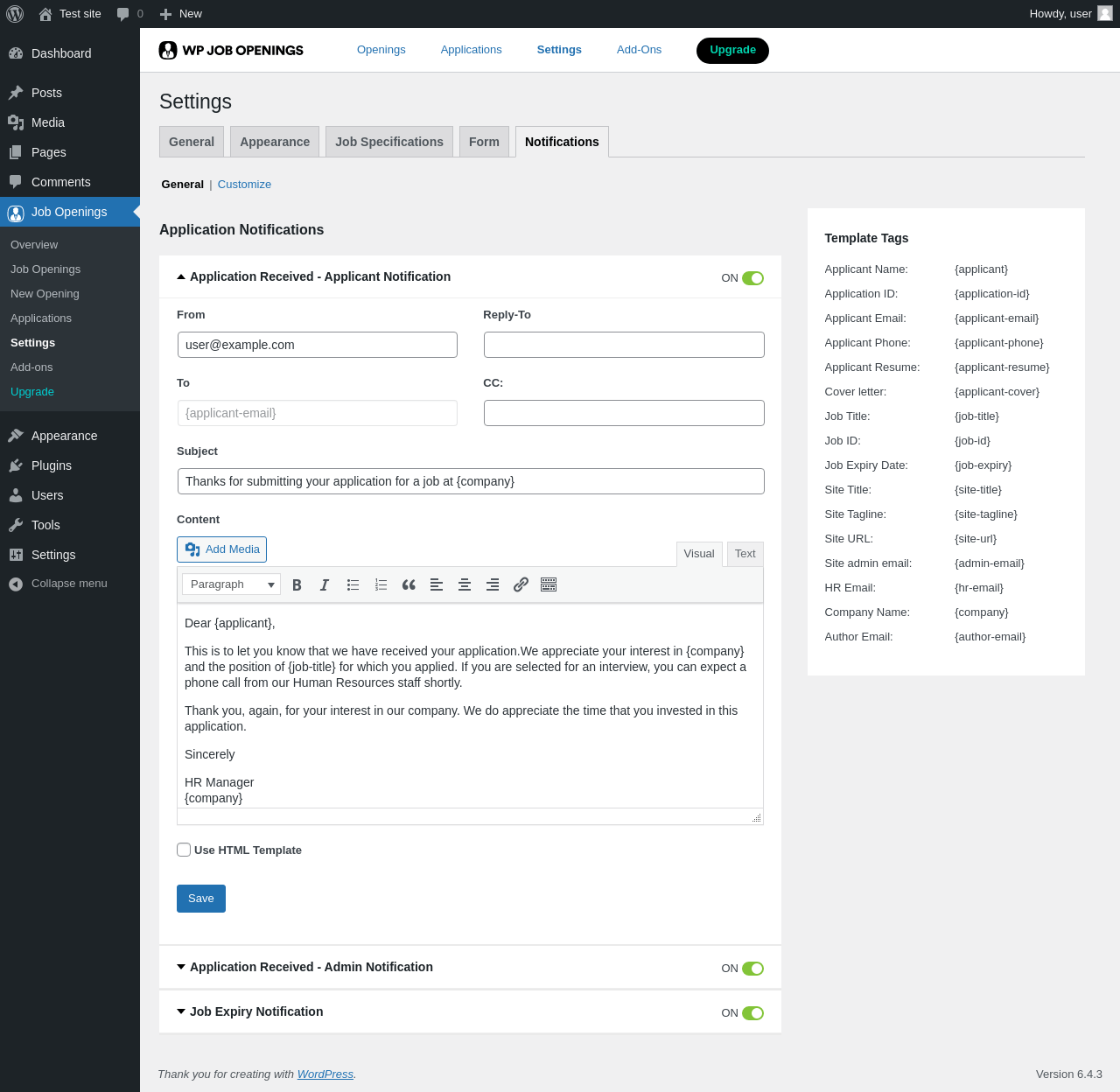Click the Add Media button

pyautogui.click(x=222, y=549)
